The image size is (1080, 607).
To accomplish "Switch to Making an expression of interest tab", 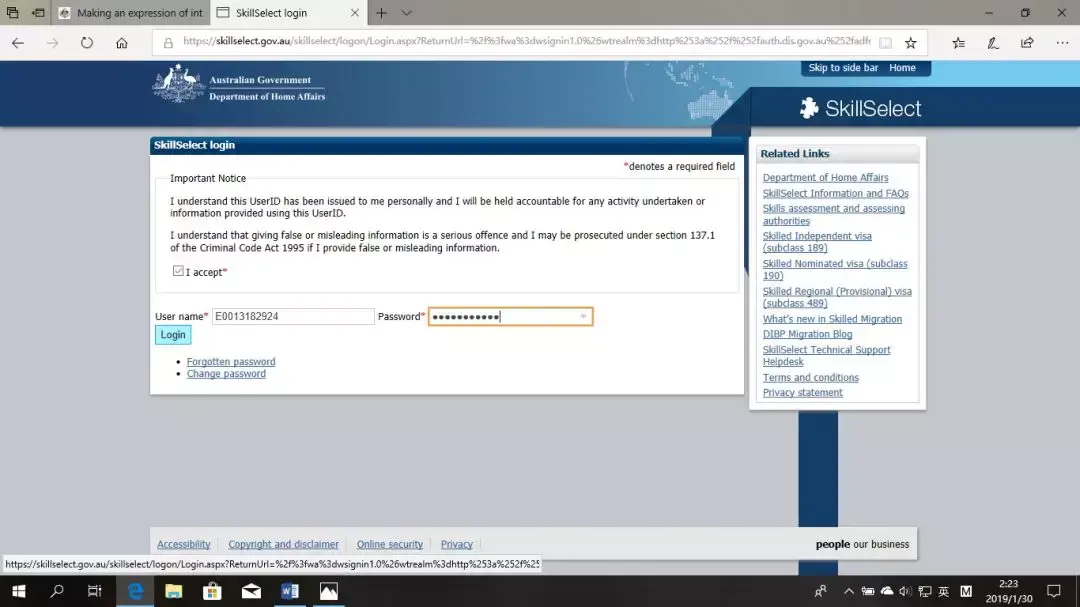I will pyautogui.click(x=131, y=12).
